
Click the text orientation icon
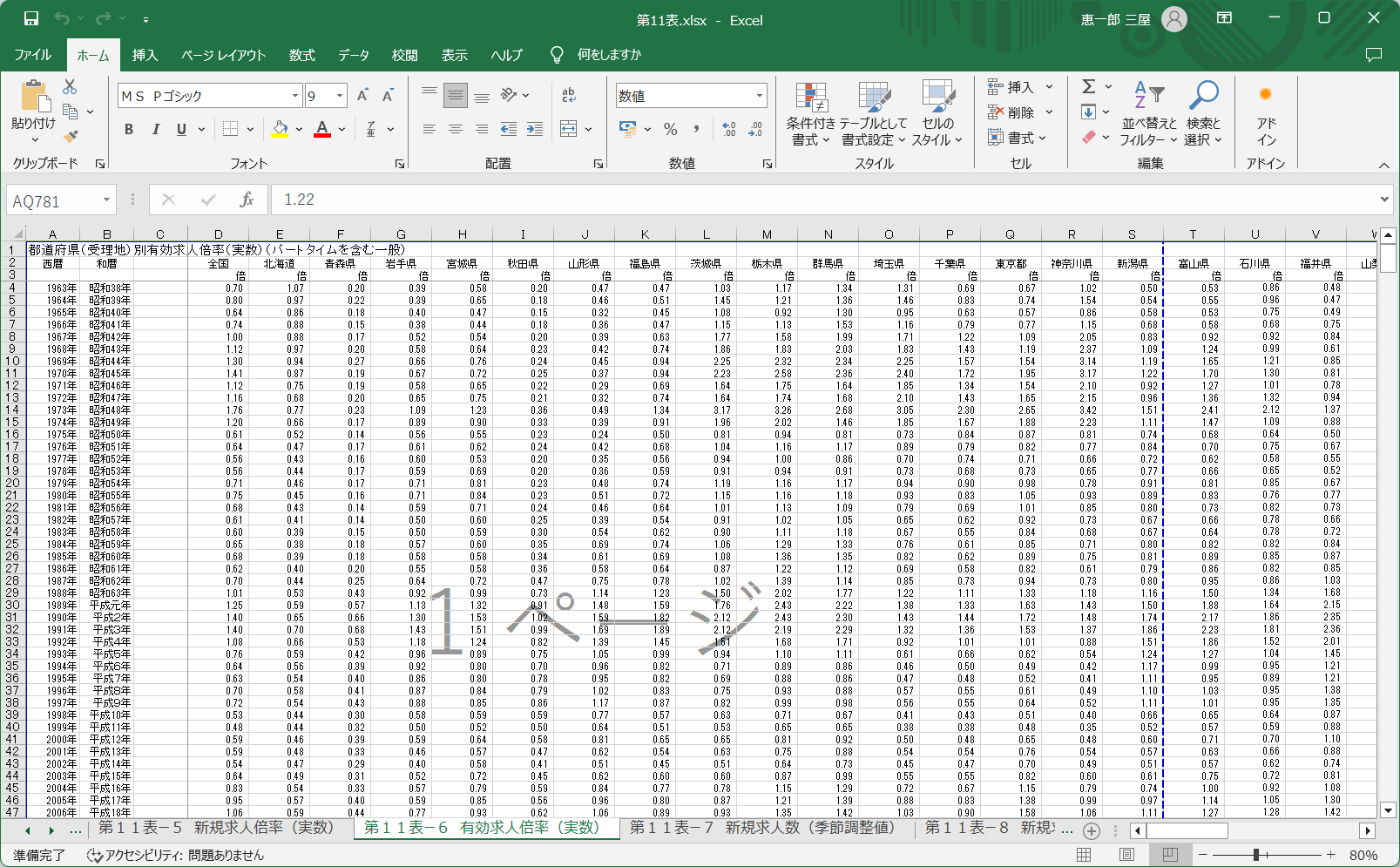[510, 95]
